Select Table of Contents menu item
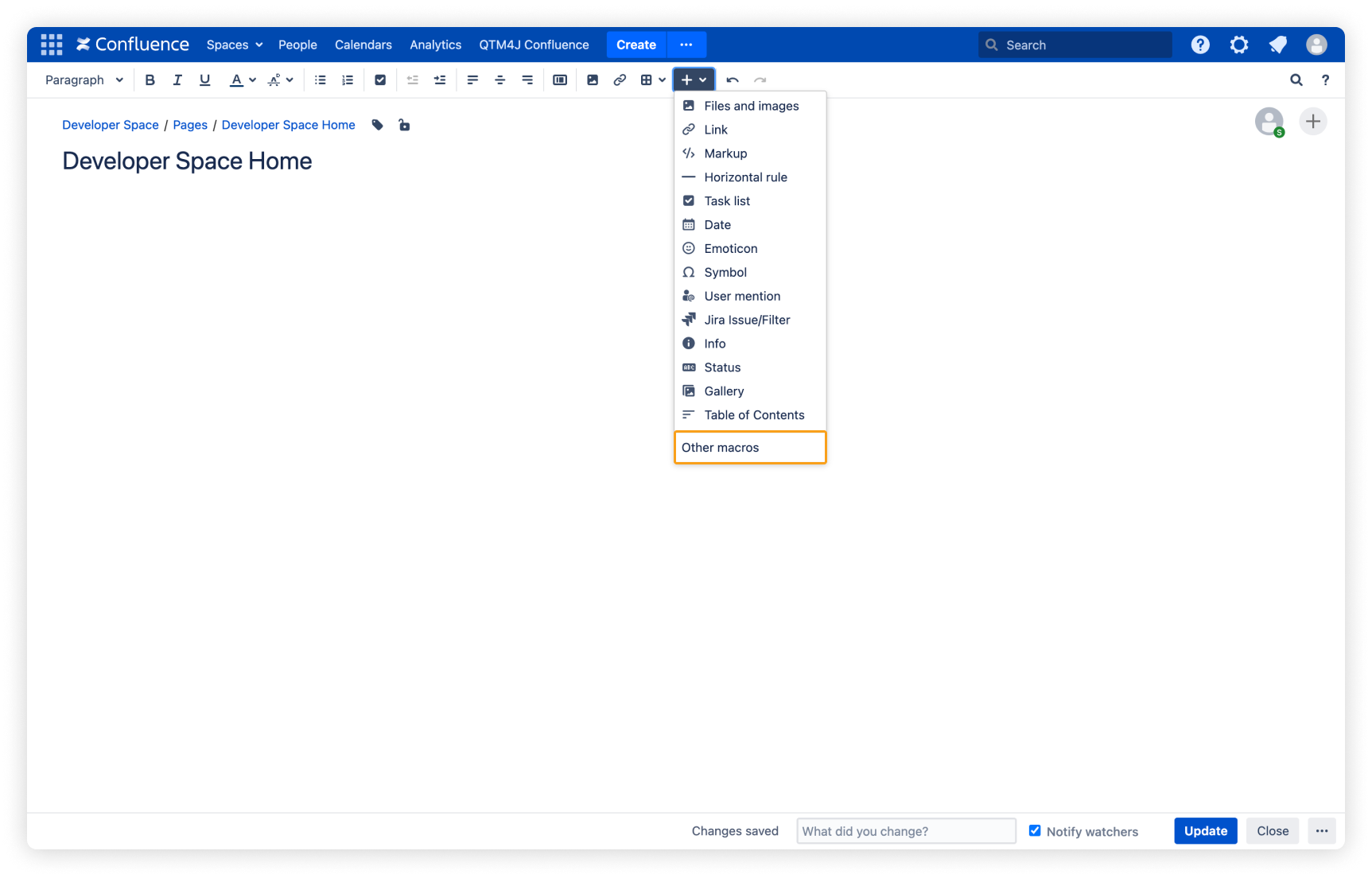 750,415
